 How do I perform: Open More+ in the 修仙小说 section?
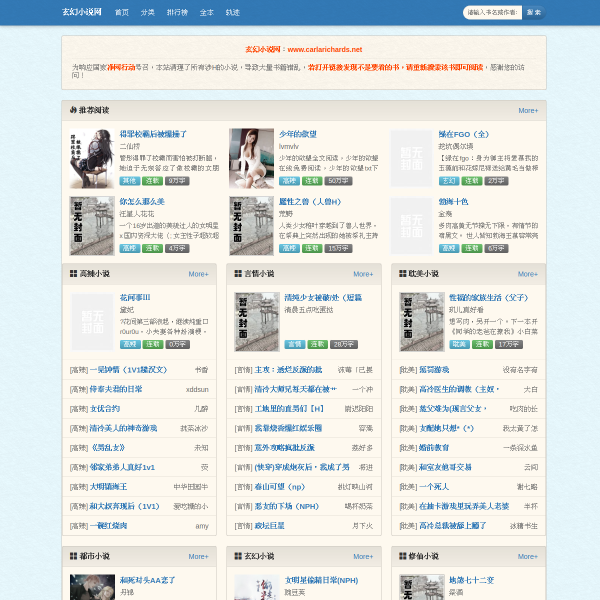tap(528, 556)
